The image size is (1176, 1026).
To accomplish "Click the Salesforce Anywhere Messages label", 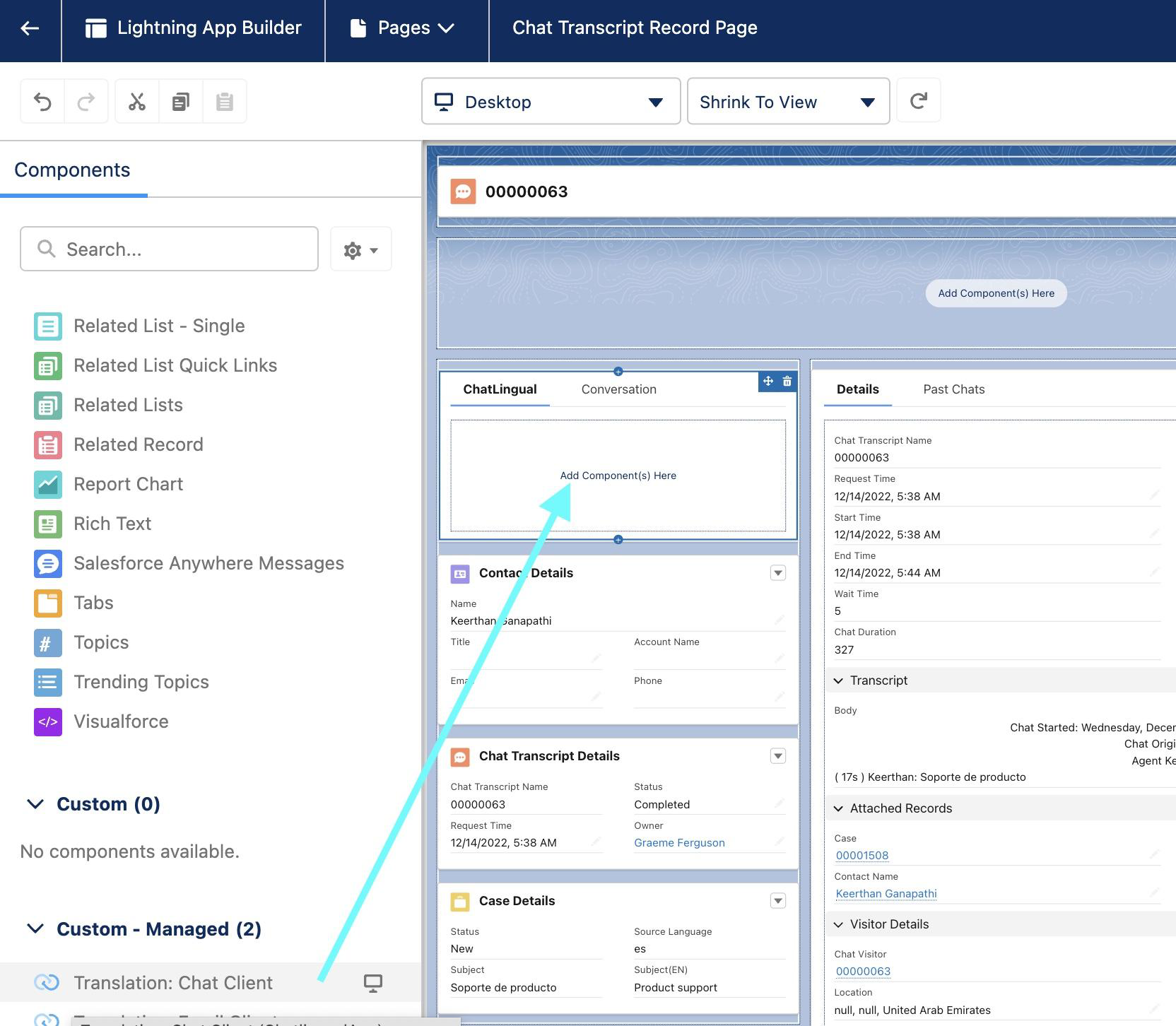I will coord(209,563).
